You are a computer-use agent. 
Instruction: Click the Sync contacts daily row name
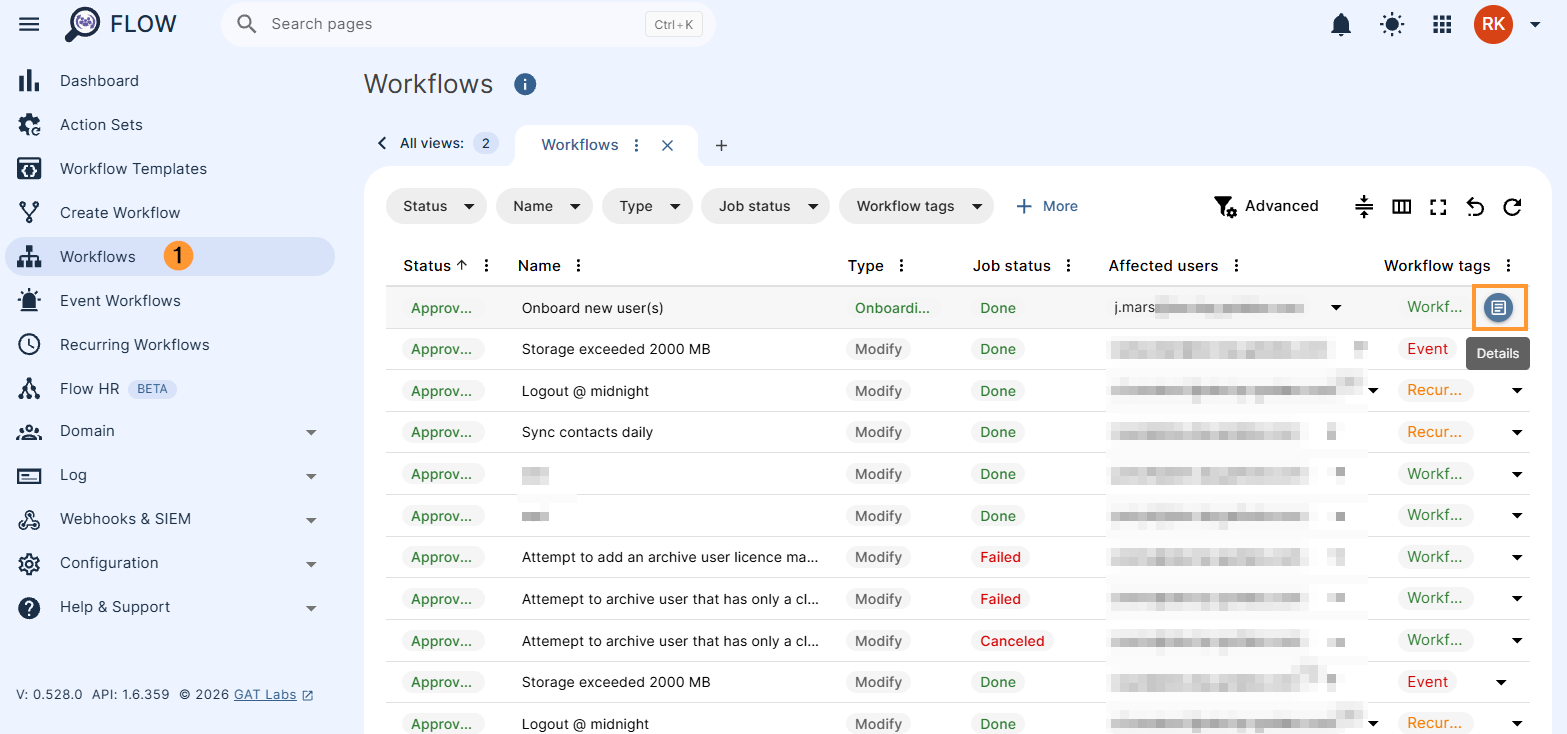tap(587, 433)
